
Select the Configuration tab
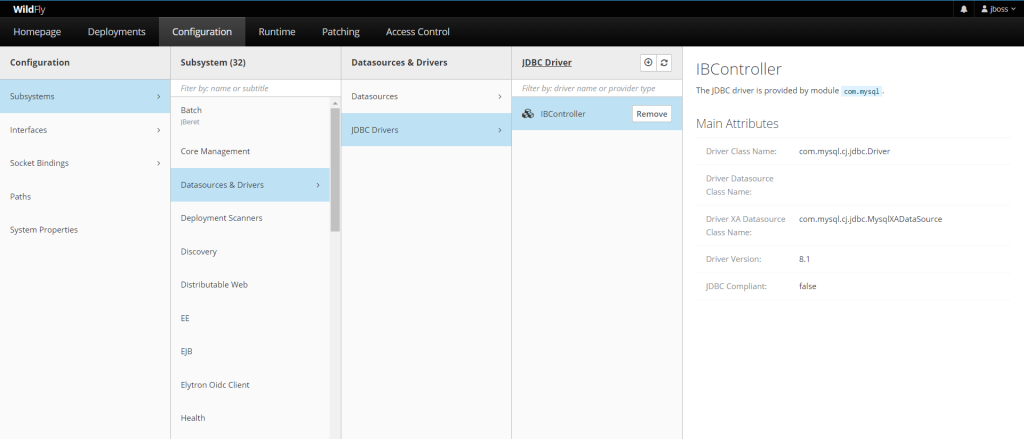tap(202, 31)
